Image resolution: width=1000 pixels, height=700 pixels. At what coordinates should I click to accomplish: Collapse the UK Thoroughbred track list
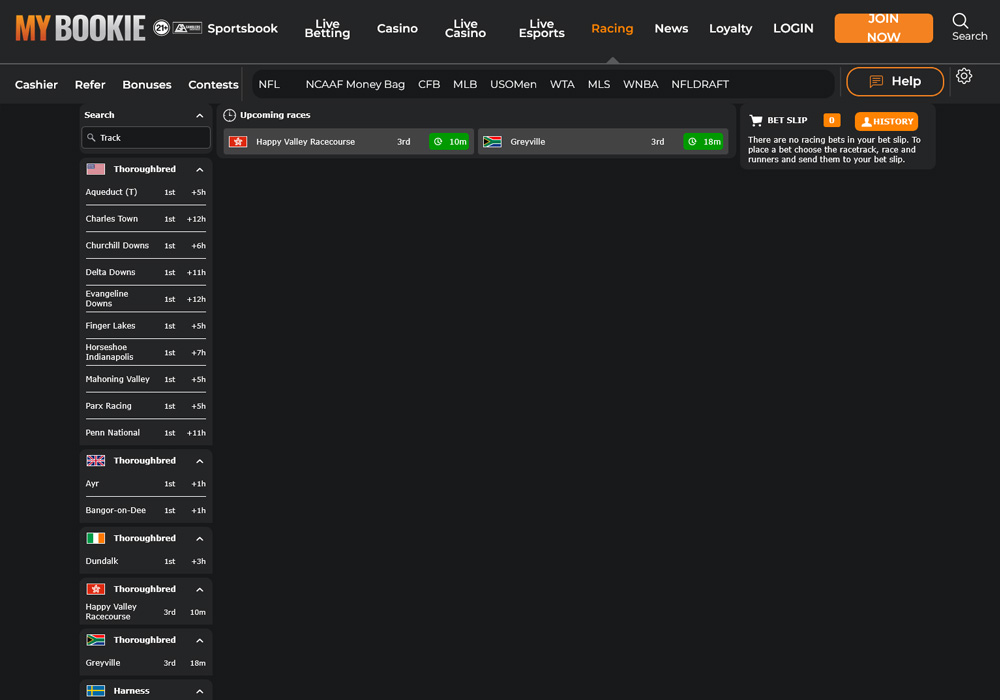(x=199, y=460)
